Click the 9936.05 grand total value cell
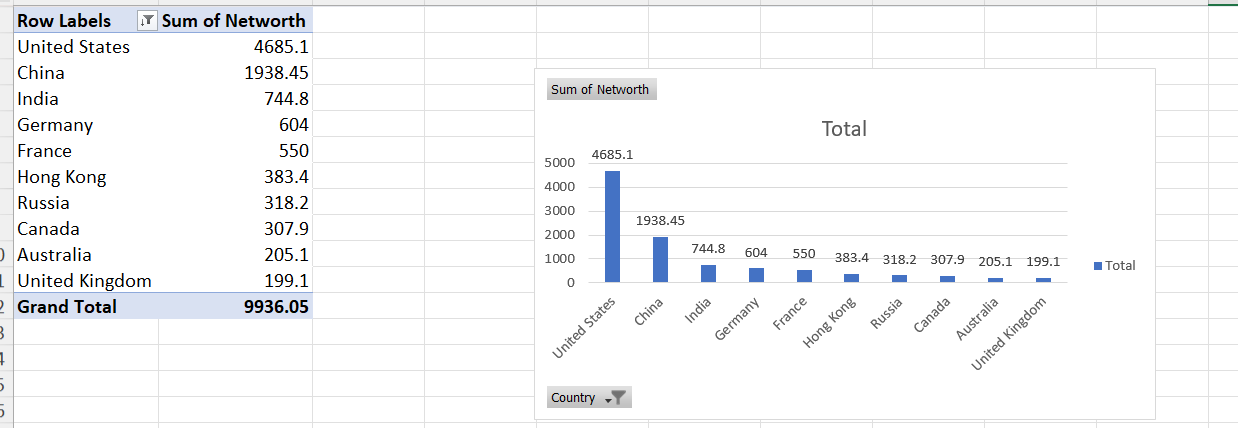 tap(276, 307)
